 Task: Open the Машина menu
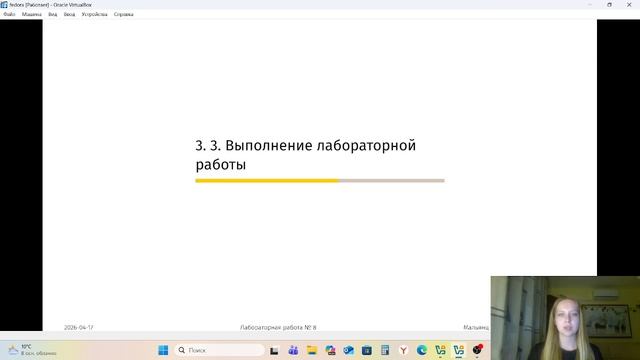31,14
